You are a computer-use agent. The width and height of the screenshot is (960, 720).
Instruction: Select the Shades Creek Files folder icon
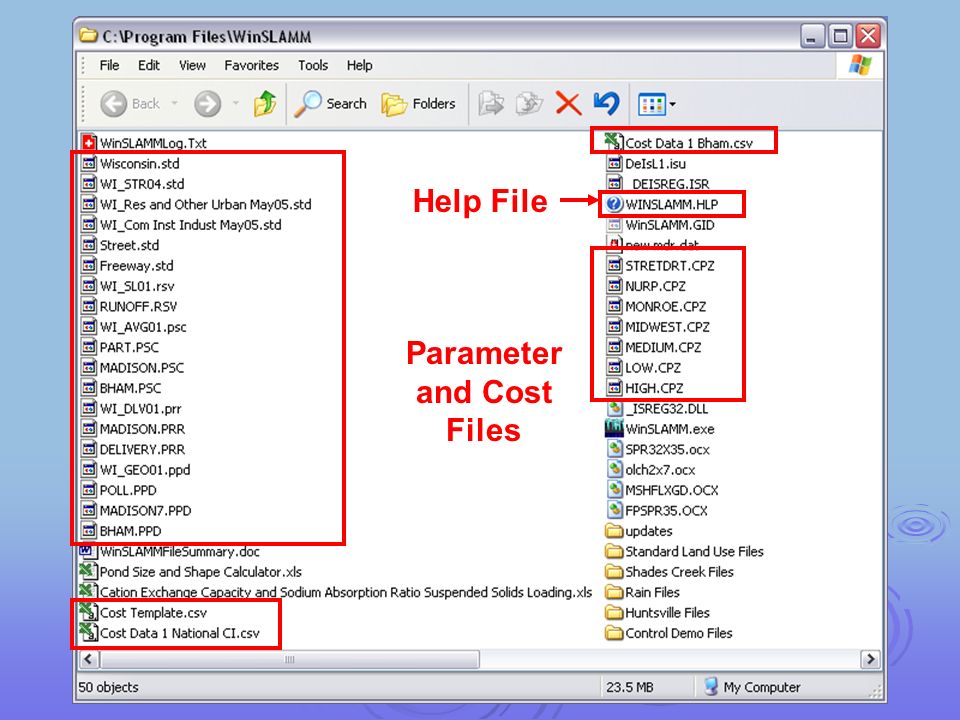[614, 571]
